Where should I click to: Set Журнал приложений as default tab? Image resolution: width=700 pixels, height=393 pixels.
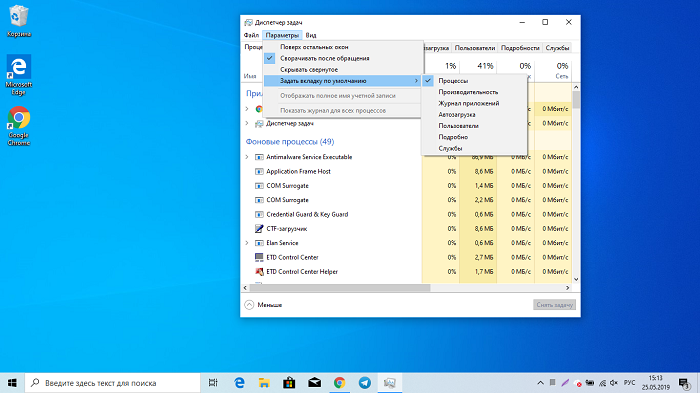tap(474, 103)
